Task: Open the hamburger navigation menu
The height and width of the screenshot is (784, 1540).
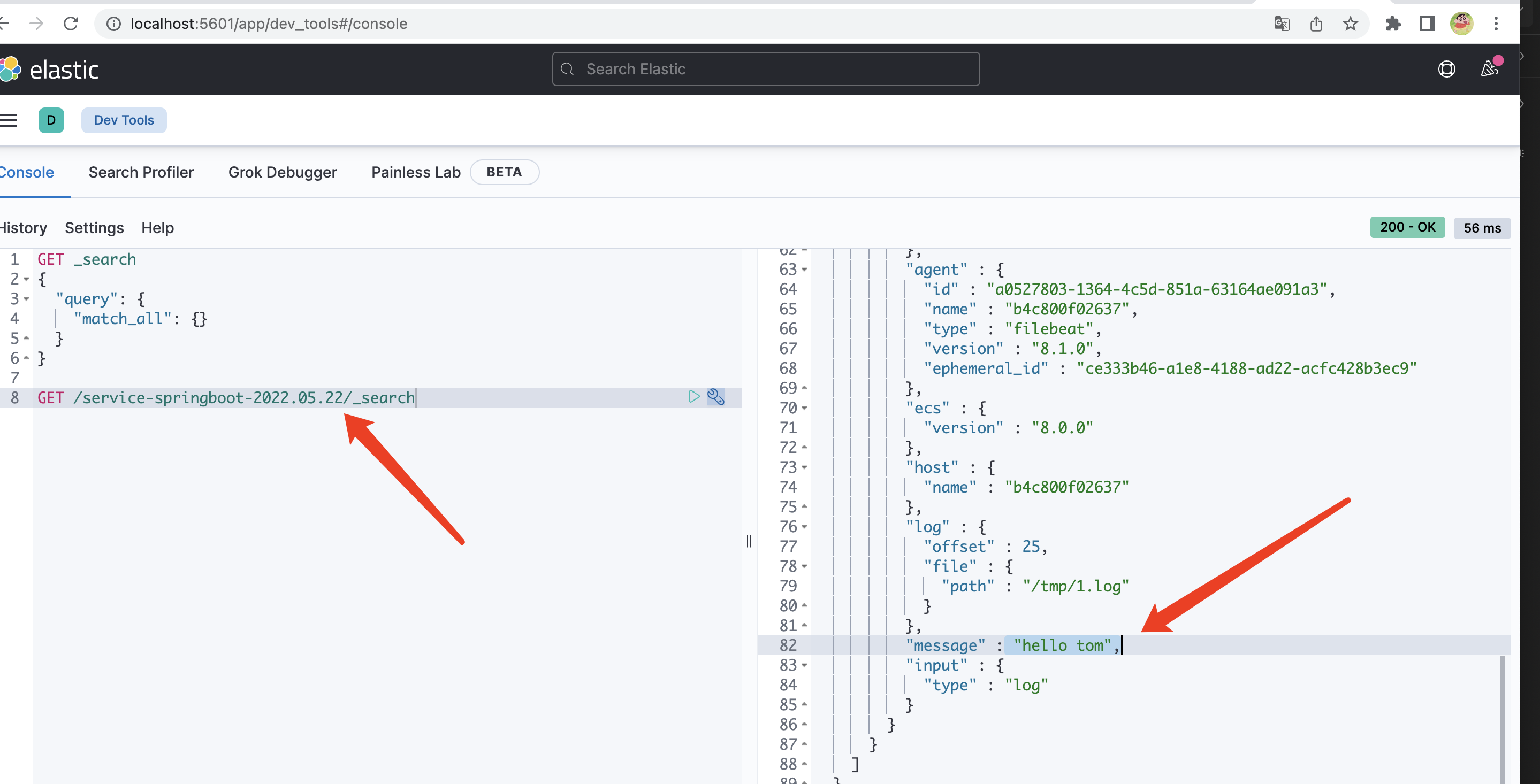Action: tap(9, 120)
